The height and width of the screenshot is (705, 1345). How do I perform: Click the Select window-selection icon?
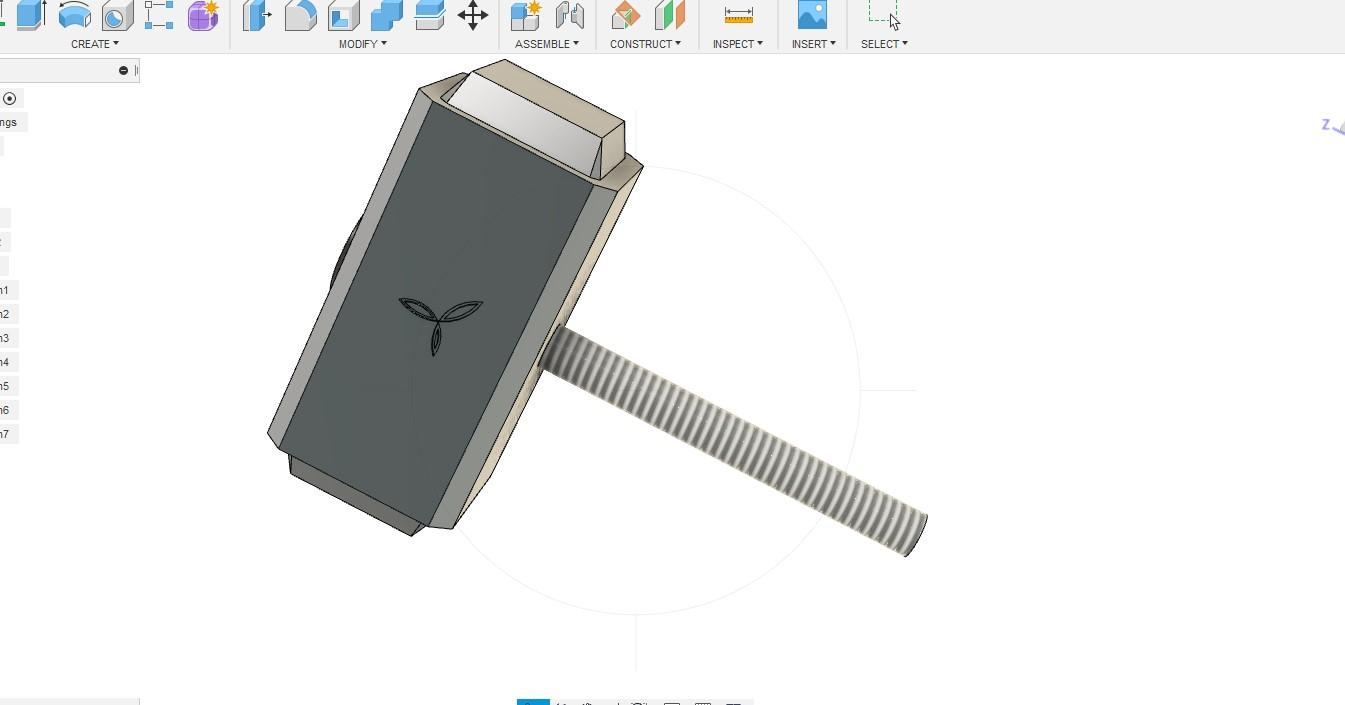[x=884, y=15]
